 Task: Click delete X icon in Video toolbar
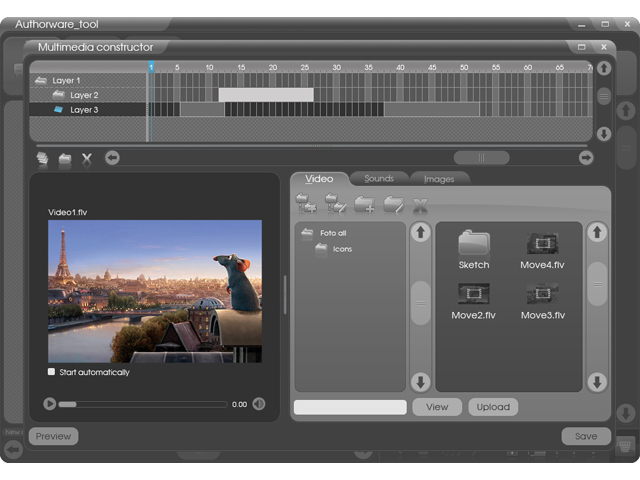tap(420, 205)
